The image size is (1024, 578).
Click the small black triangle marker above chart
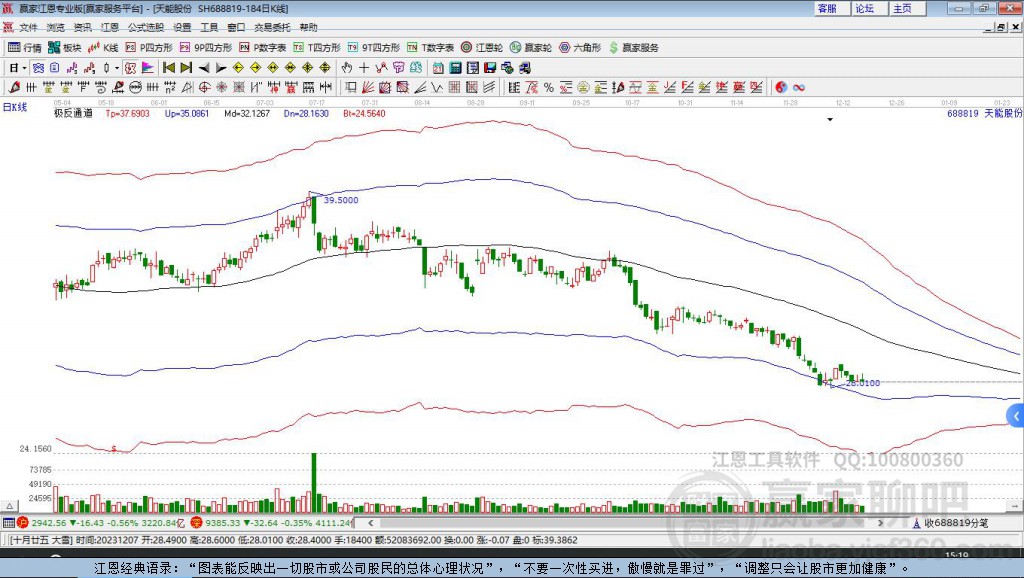click(830, 120)
